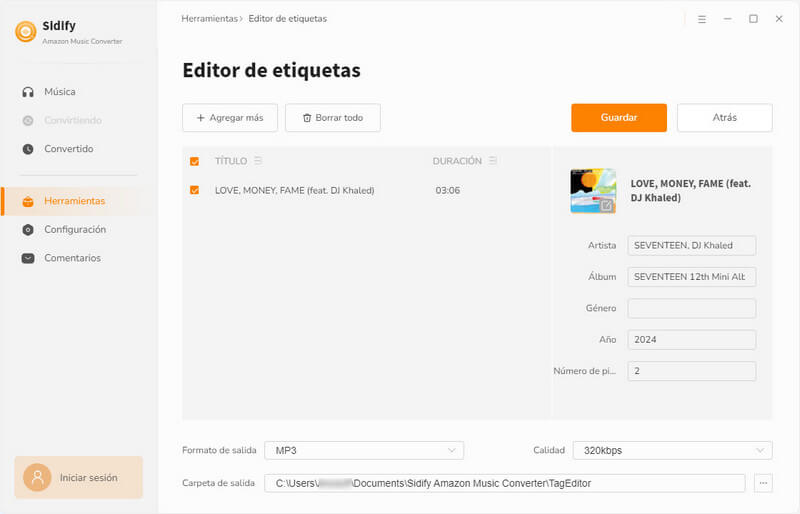Click the Artista input field
The width and height of the screenshot is (800, 514).
click(x=691, y=246)
